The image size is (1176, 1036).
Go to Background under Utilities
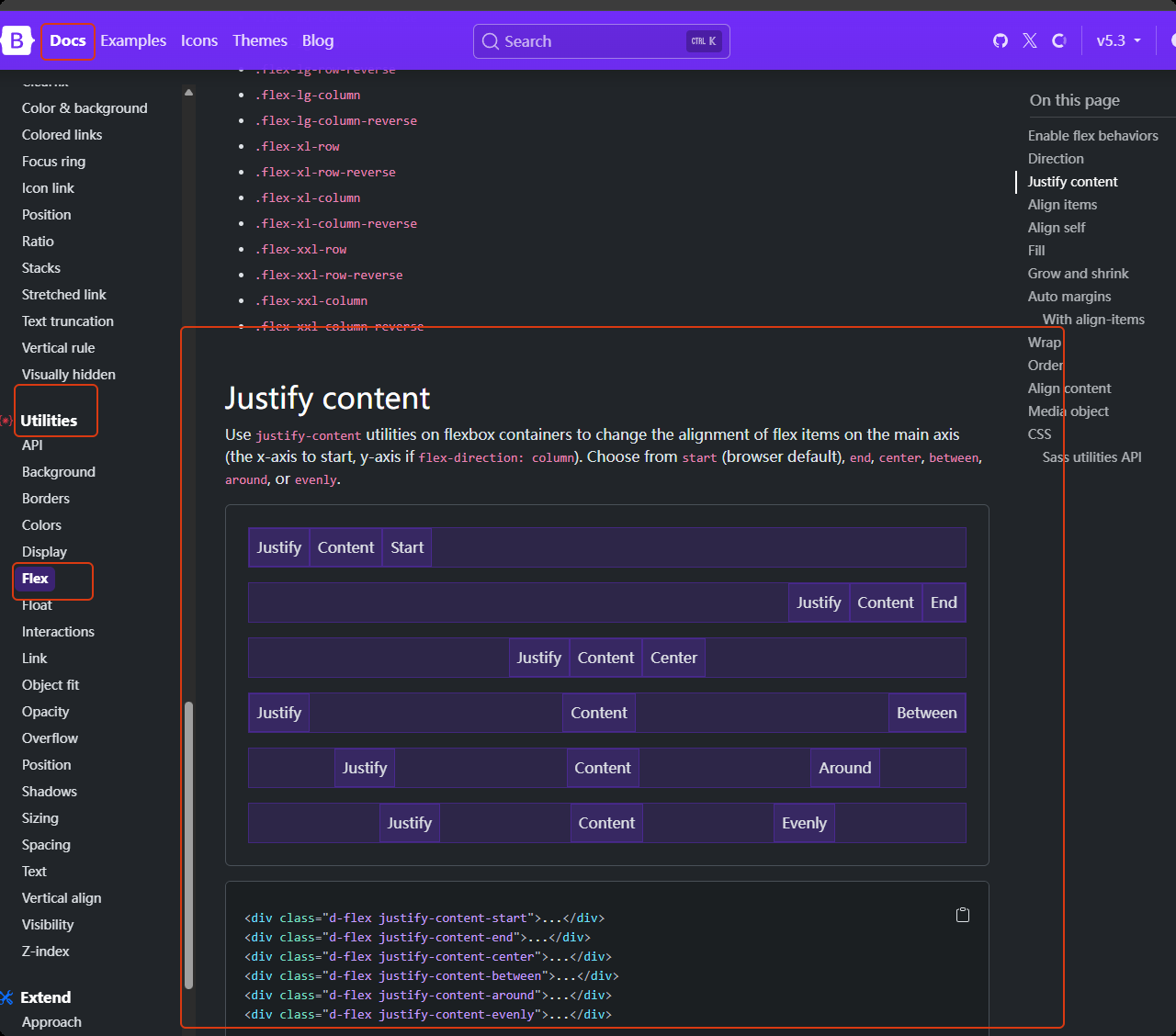59,472
